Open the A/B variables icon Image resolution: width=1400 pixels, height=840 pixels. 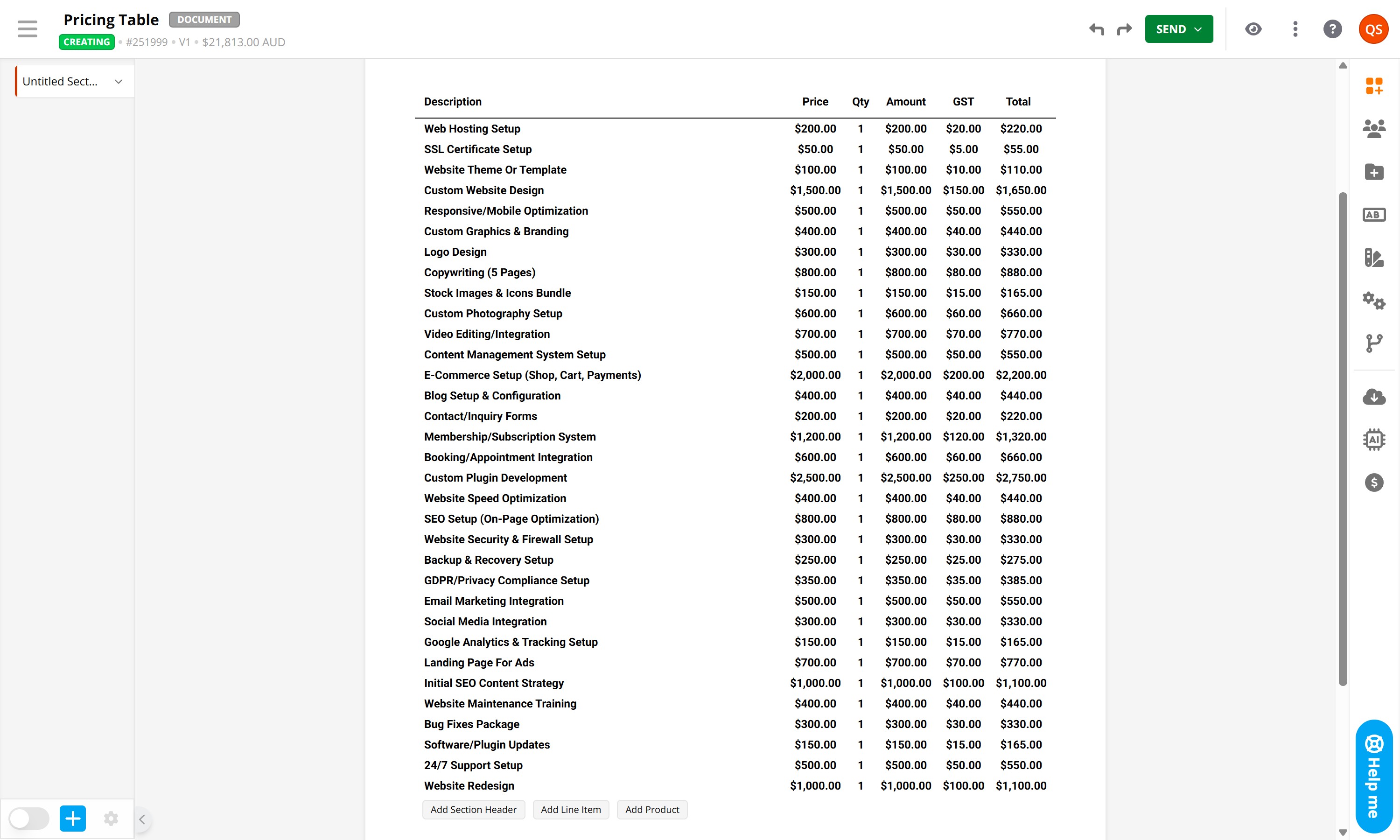click(x=1373, y=215)
